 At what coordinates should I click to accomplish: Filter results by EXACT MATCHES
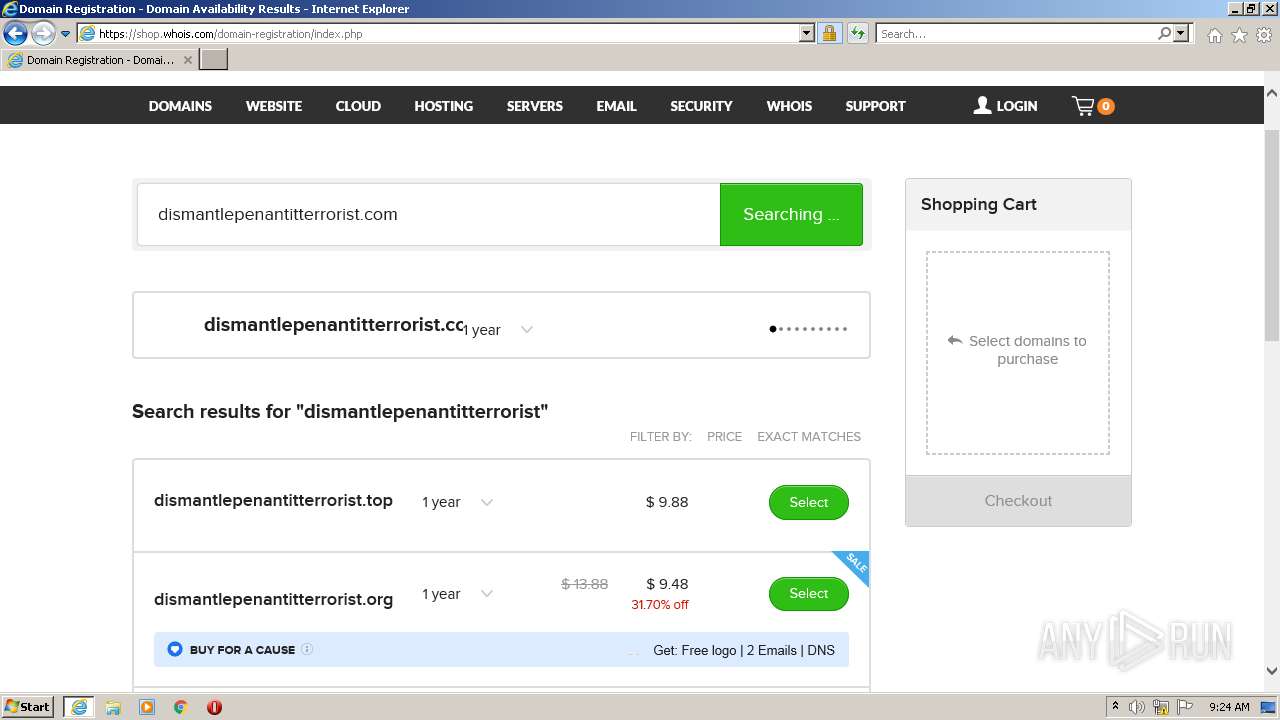tap(809, 436)
